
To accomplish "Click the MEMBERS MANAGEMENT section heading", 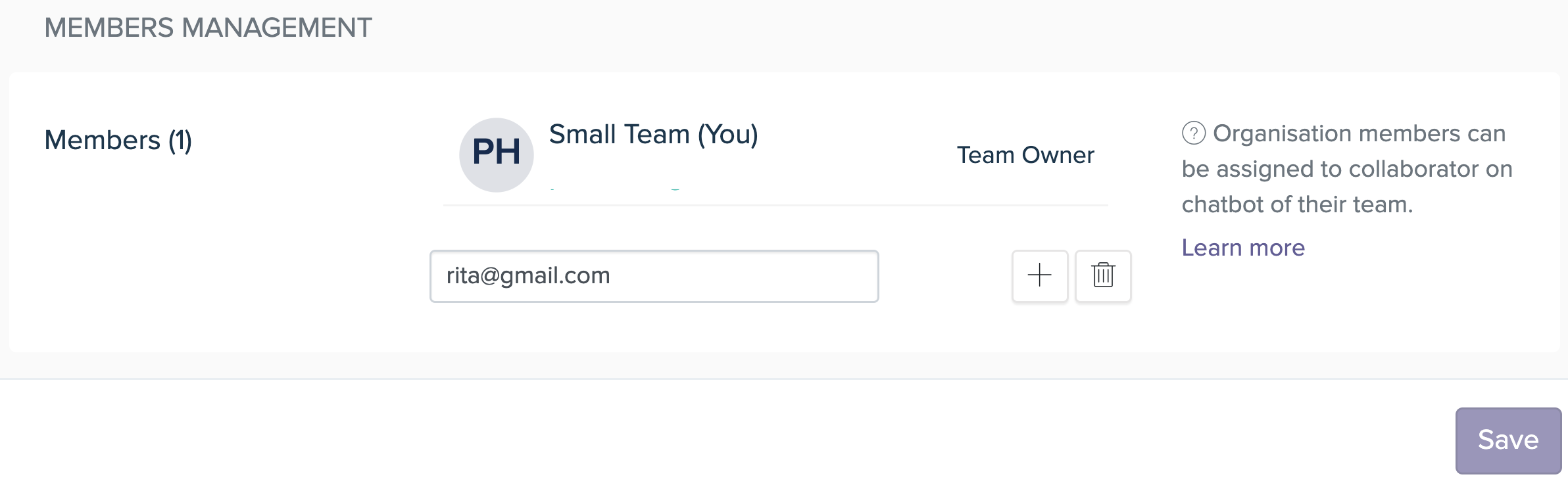I will coord(208,28).
